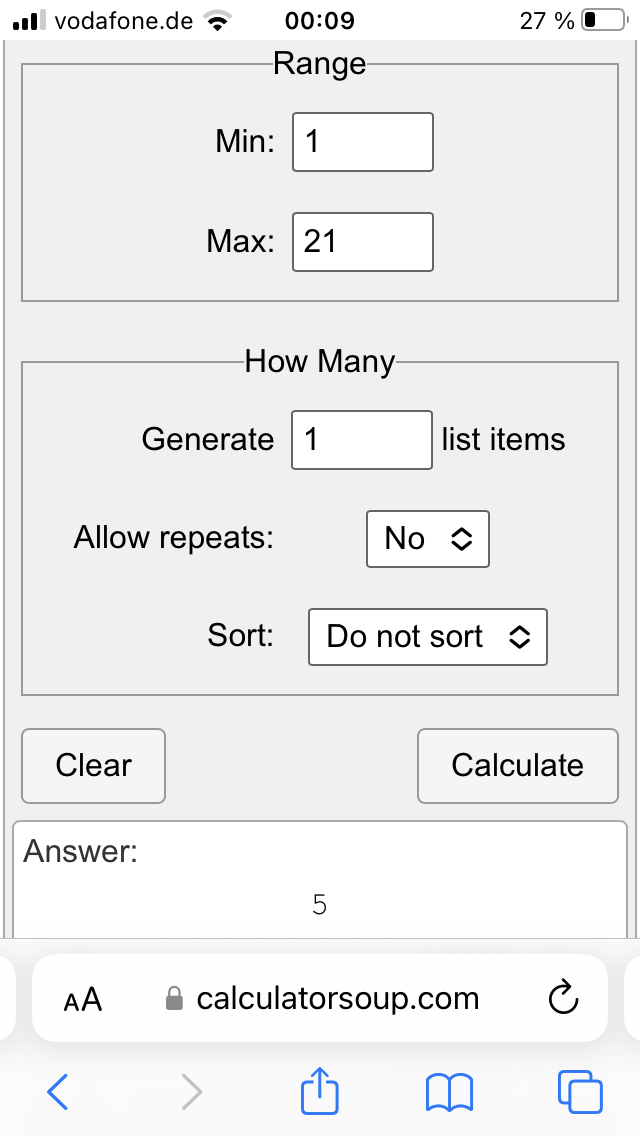Open the bookmarks book icon

click(449, 1093)
